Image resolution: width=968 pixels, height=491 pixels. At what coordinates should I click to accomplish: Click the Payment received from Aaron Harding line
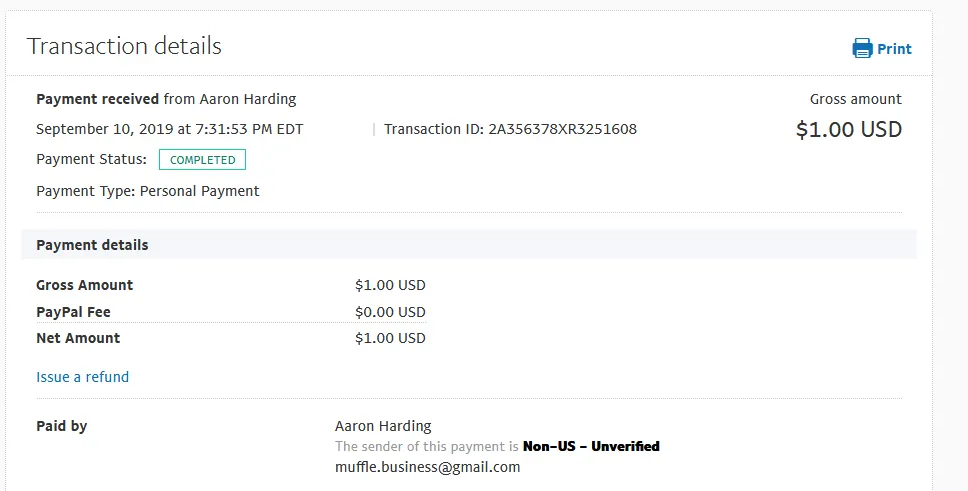[x=166, y=99]
